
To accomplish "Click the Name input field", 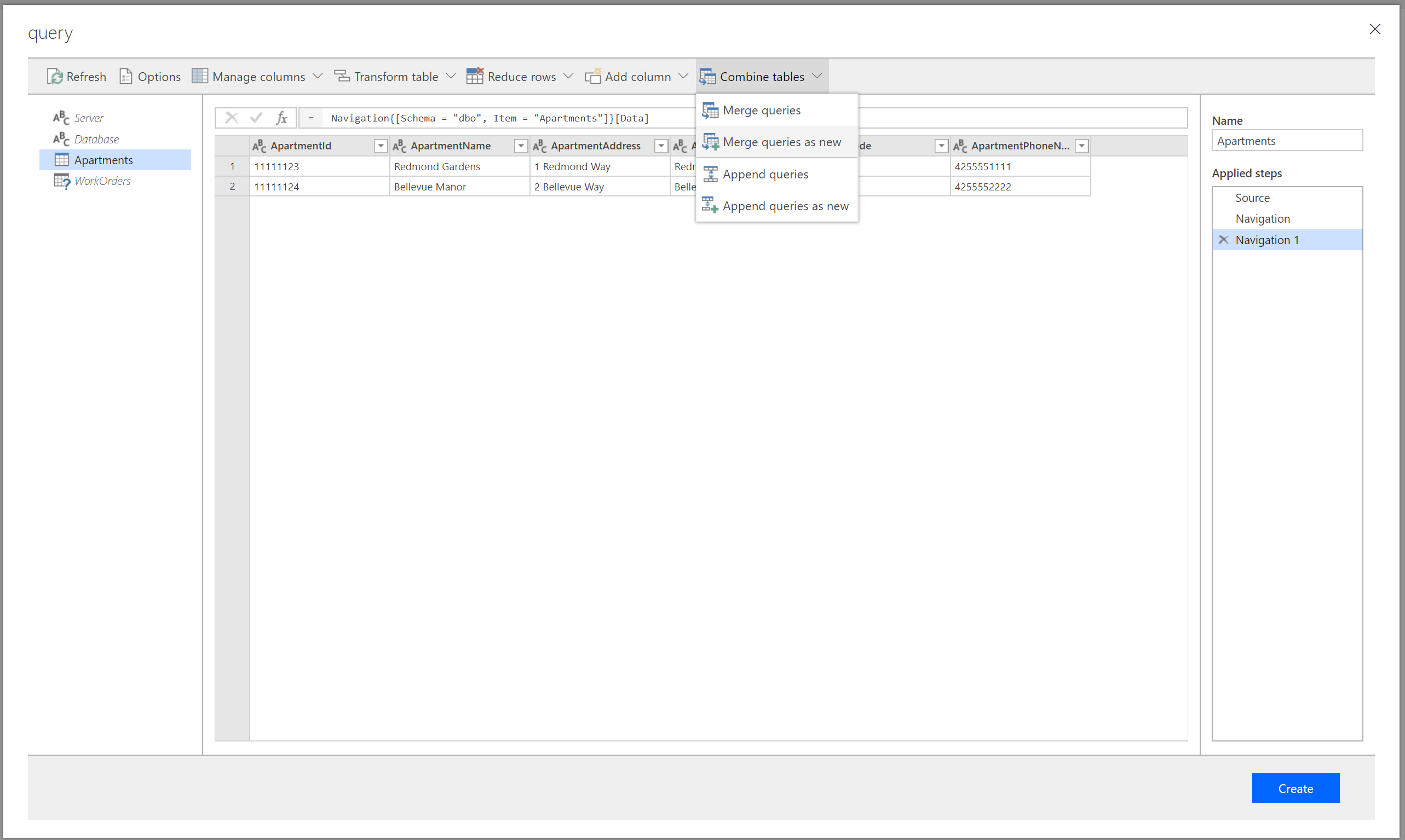I will [x=1287, y=141].
